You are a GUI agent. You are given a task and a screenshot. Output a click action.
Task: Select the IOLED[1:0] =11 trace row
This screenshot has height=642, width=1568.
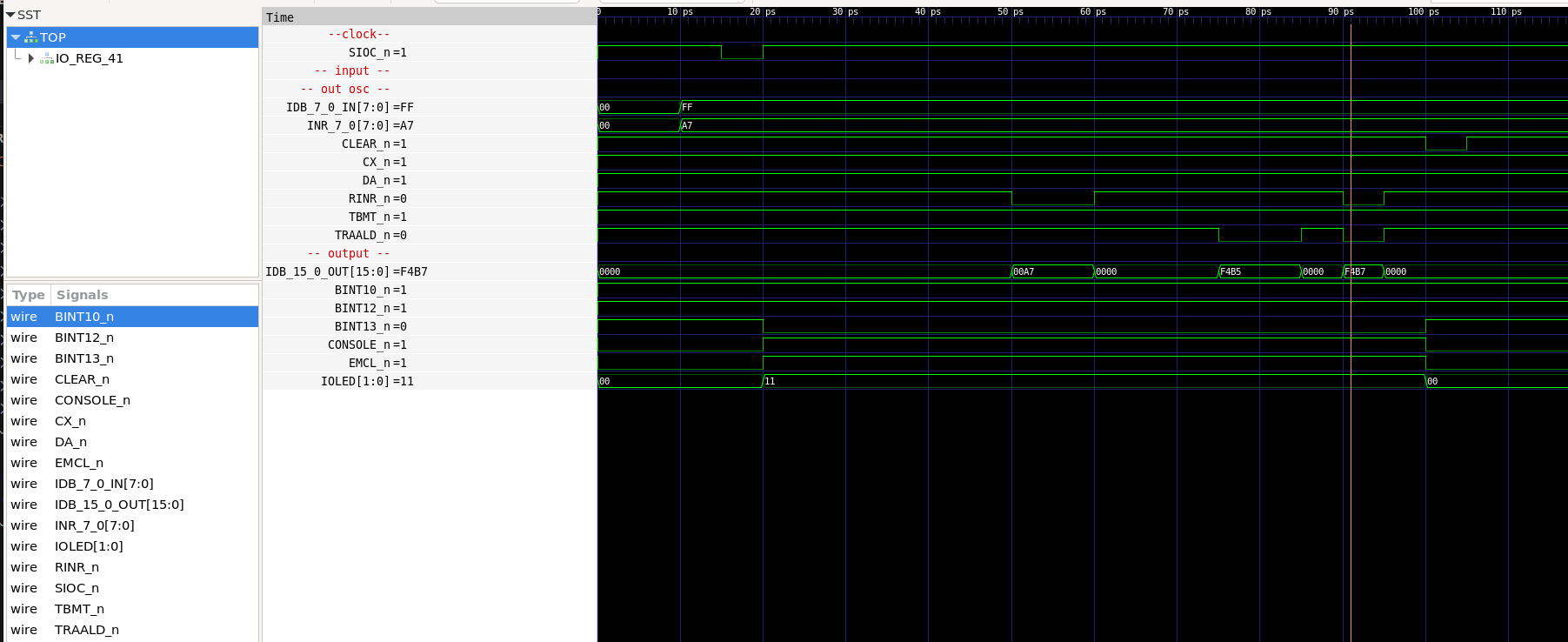coord(430,381)
